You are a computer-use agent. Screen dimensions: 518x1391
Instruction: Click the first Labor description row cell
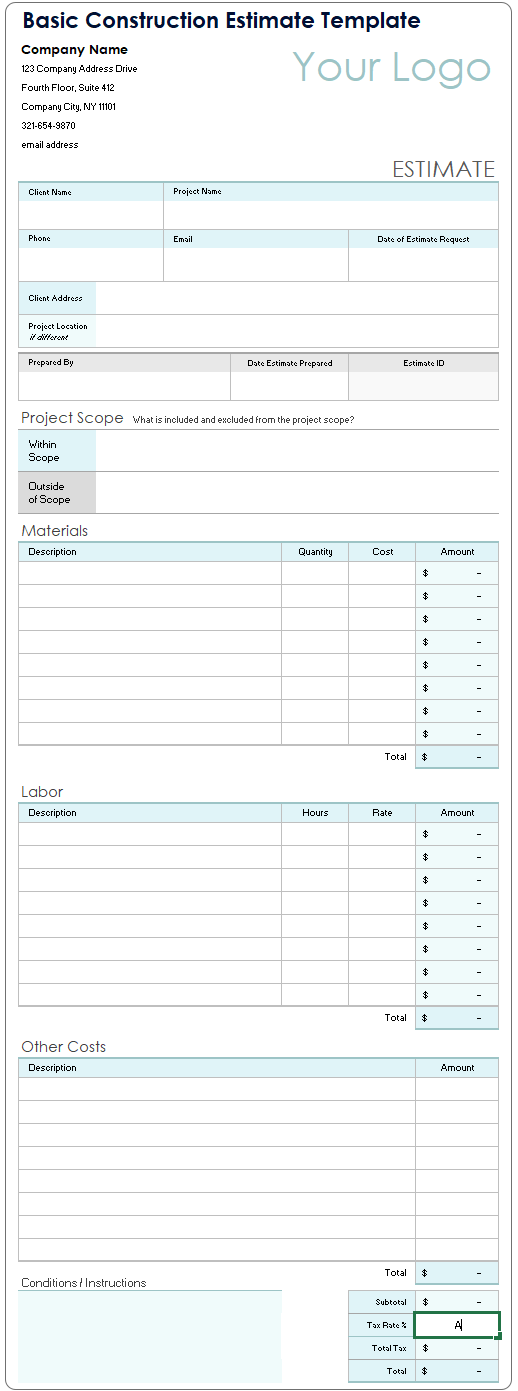[x=150, y=834]
